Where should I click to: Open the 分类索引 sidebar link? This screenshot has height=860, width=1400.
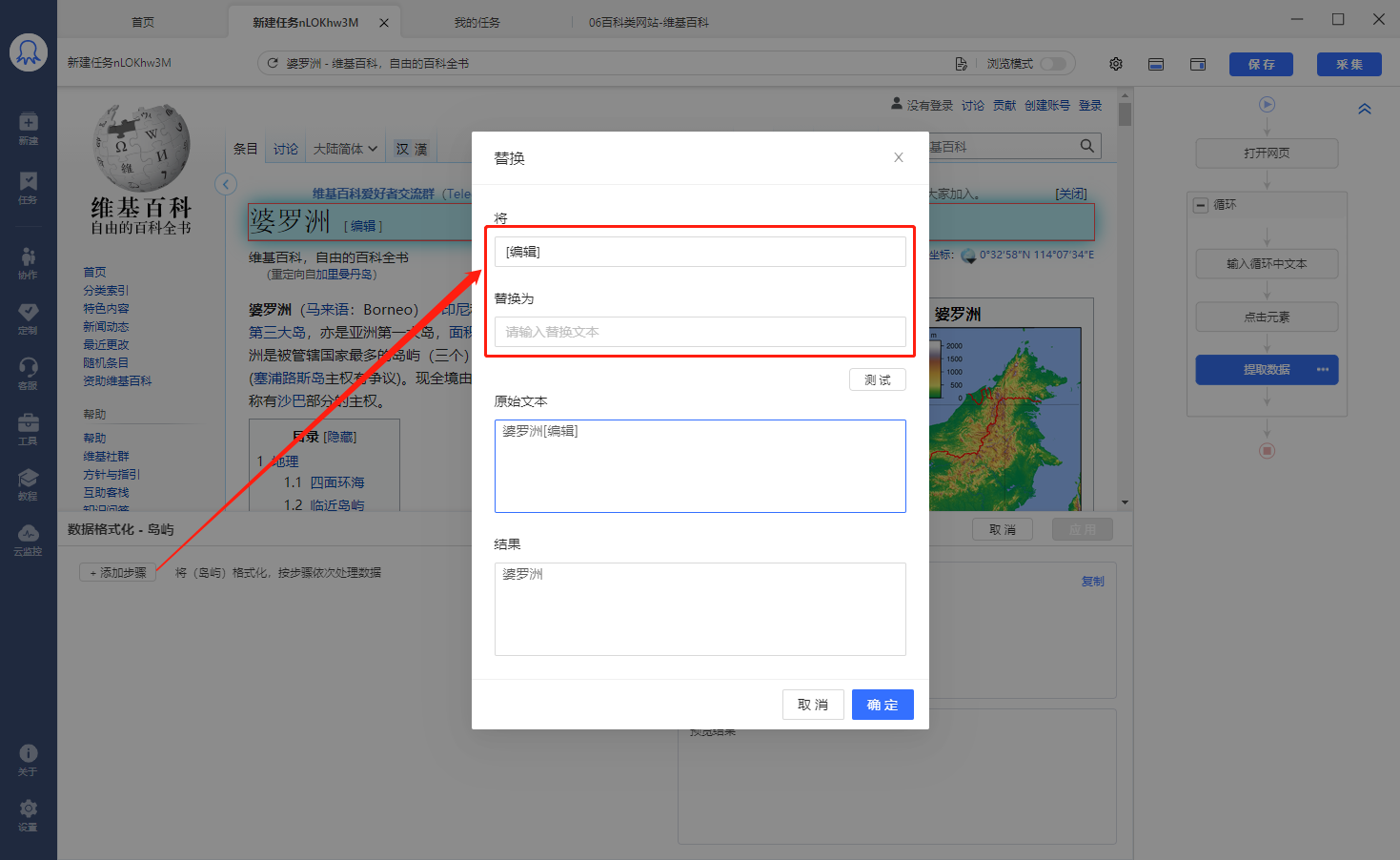coord(106,290)
